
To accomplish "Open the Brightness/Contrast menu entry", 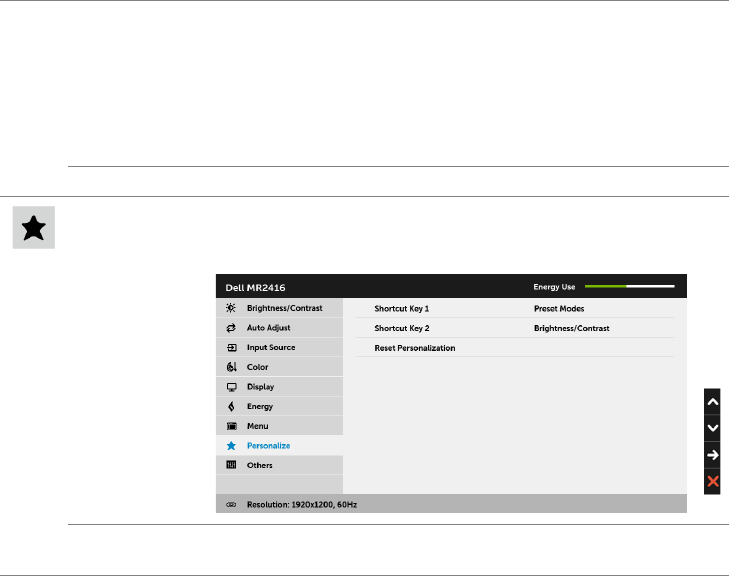I will coord(279,308).
